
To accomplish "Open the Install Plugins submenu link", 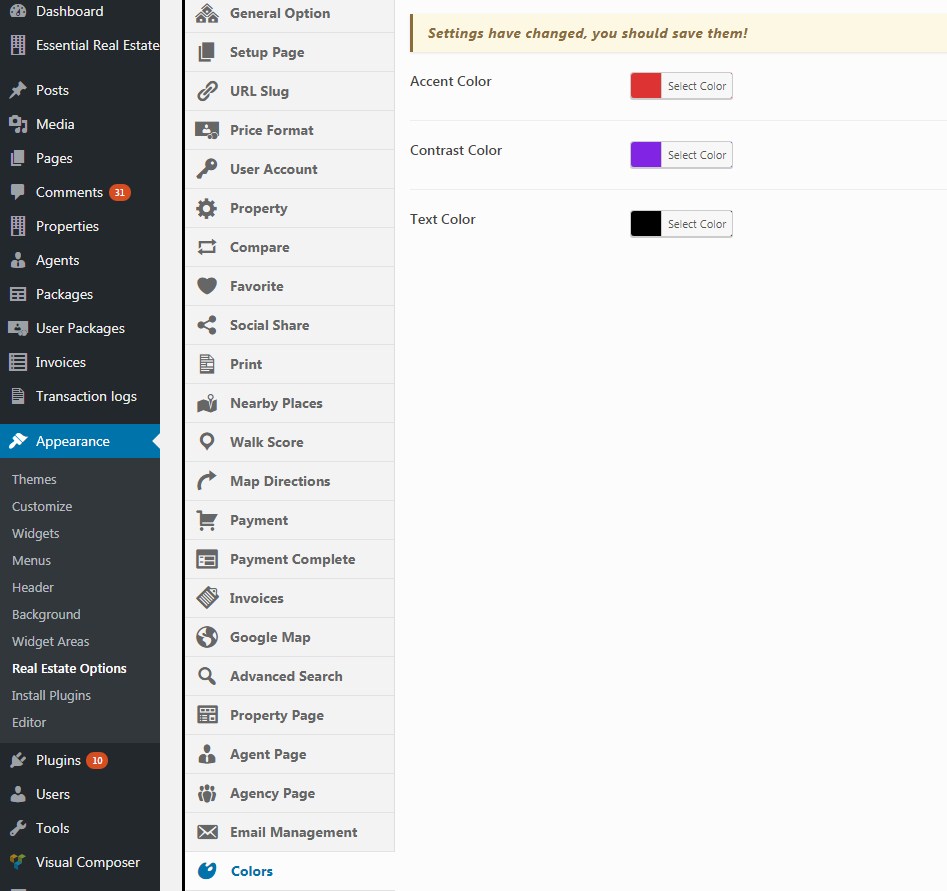I will pyautogui.click(x=51, y=695).
